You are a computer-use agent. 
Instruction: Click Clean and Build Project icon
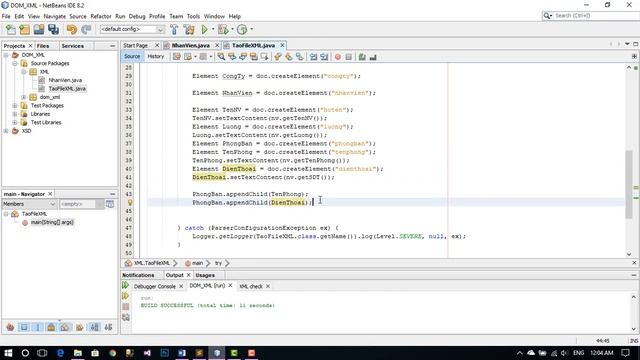[189, 29]
